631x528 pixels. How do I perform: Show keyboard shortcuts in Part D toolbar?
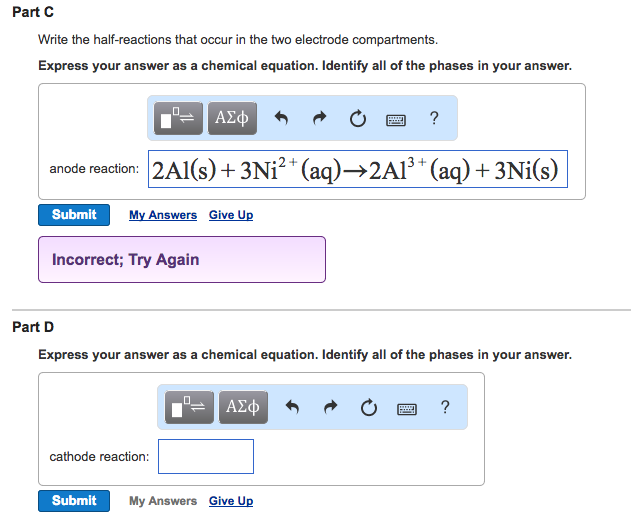coord(407,409)
